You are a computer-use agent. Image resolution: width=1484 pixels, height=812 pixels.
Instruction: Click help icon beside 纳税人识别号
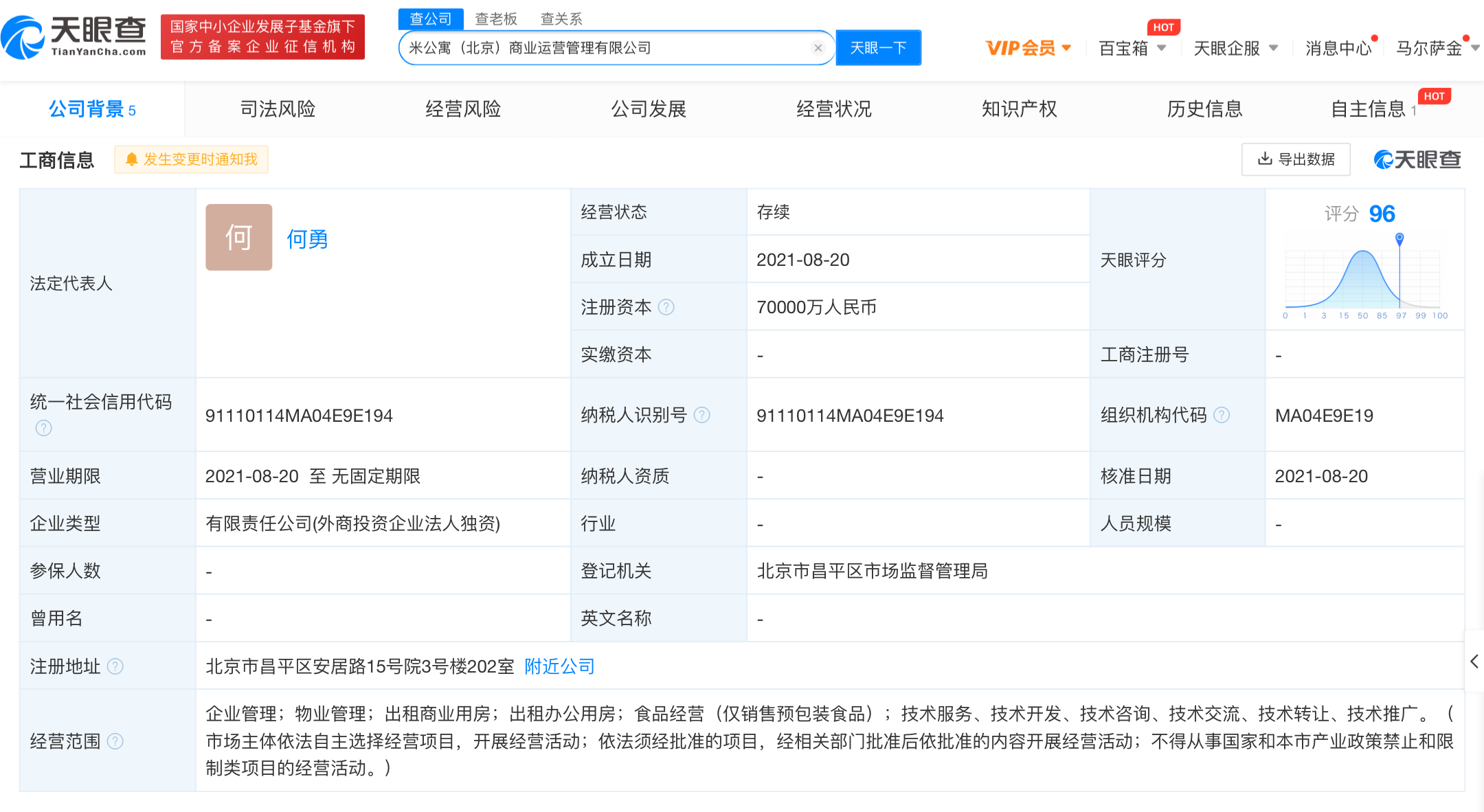click(x=701, y=415)
